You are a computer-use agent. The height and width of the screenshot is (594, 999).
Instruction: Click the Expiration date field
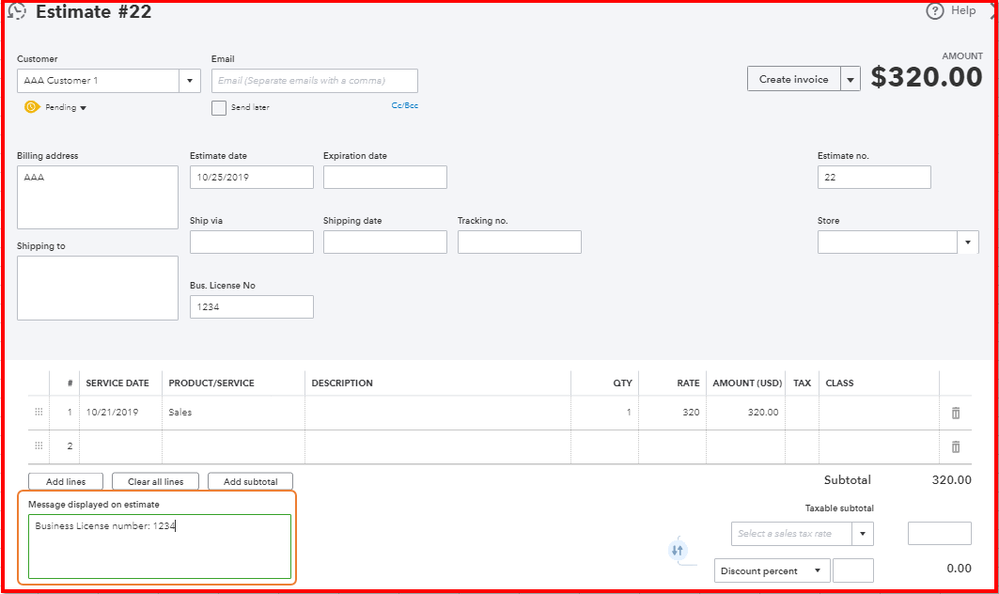tap(385, 177)
